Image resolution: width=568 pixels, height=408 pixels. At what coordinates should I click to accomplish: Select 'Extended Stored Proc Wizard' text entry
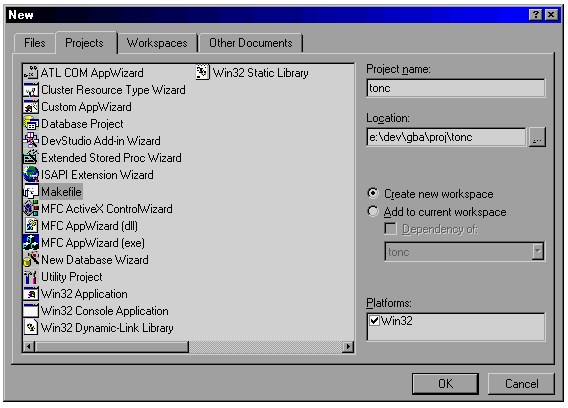point(111,158)
